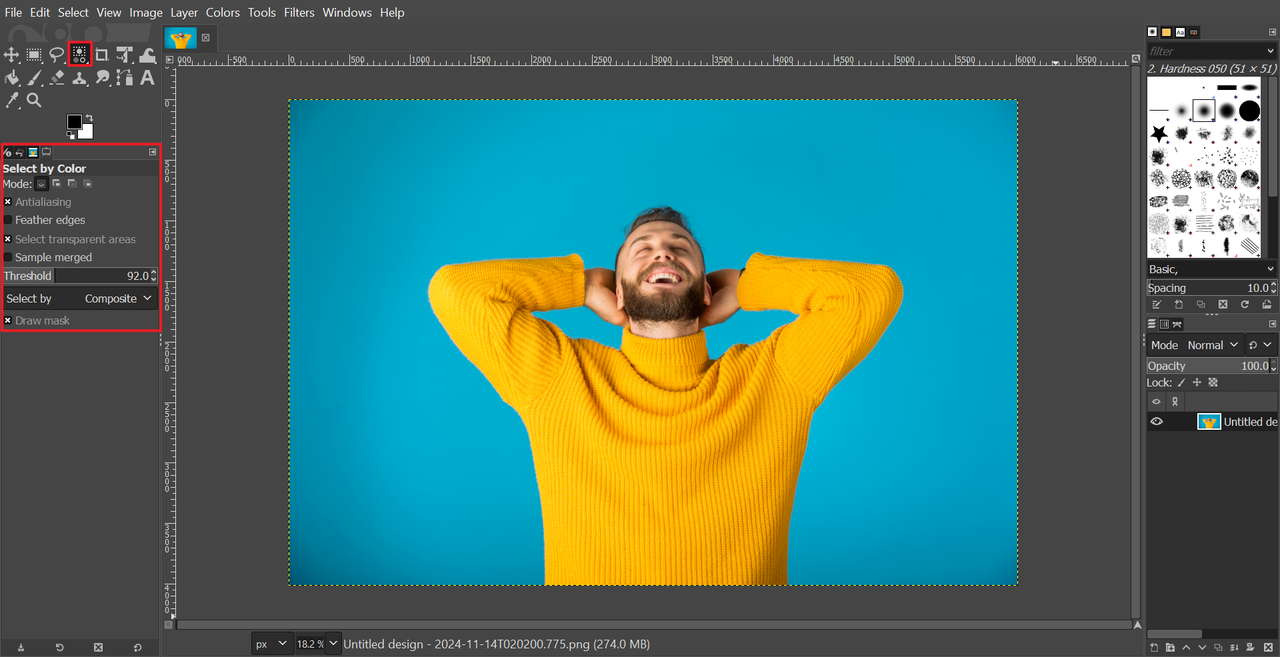
Task: Open the brush filter dropdown arrow
Action: click(1270, 51)
